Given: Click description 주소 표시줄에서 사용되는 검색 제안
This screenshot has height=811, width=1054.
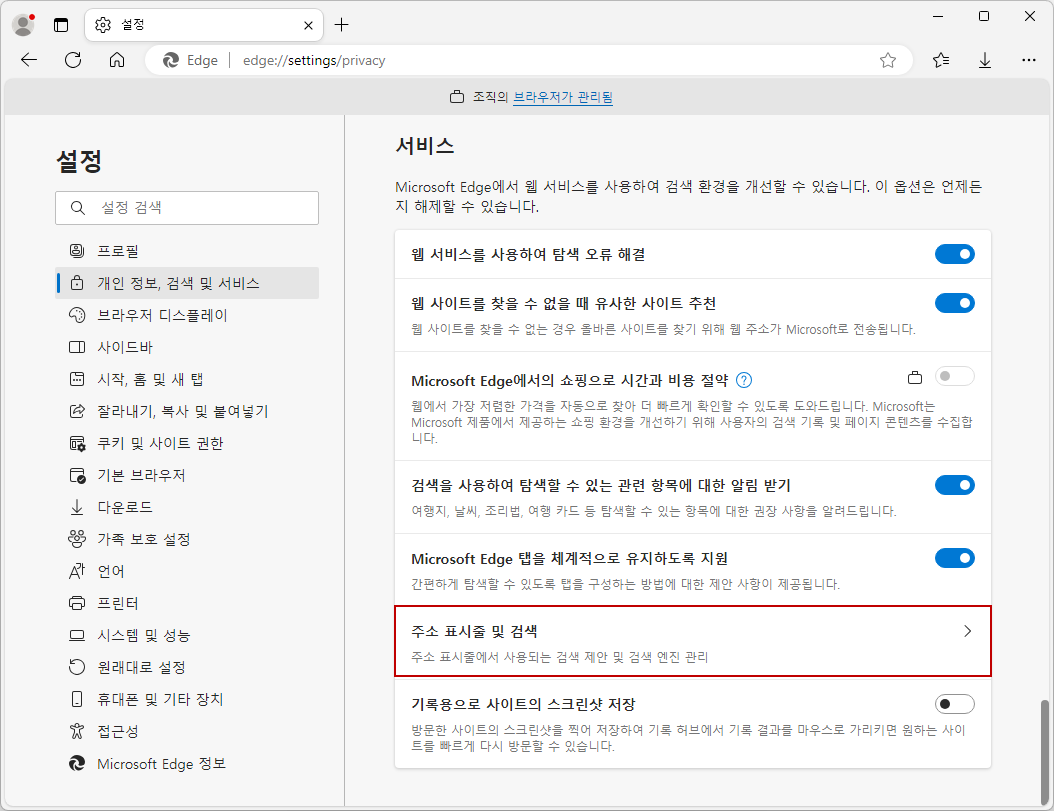Looking at the screenshot, I should click(559, 657).
